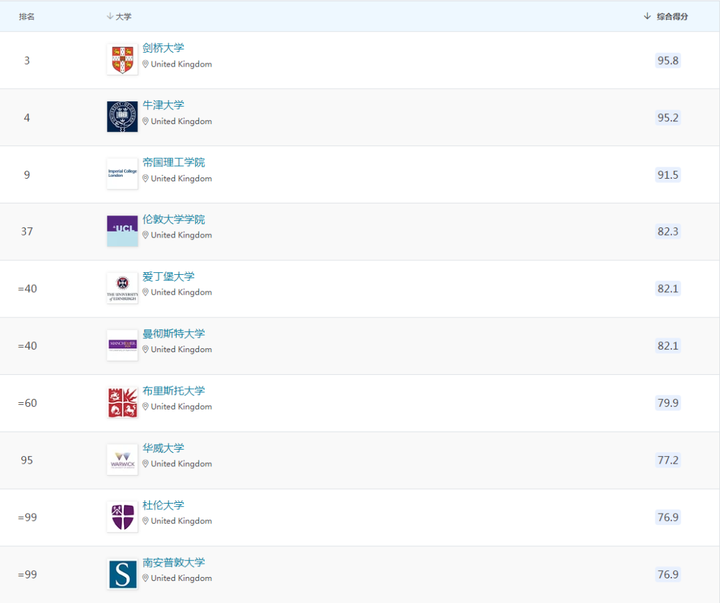Viewport: 720px width, 603px height.
Task: Open the 杜伦大学 link
Action: click(x=163, y=505)
